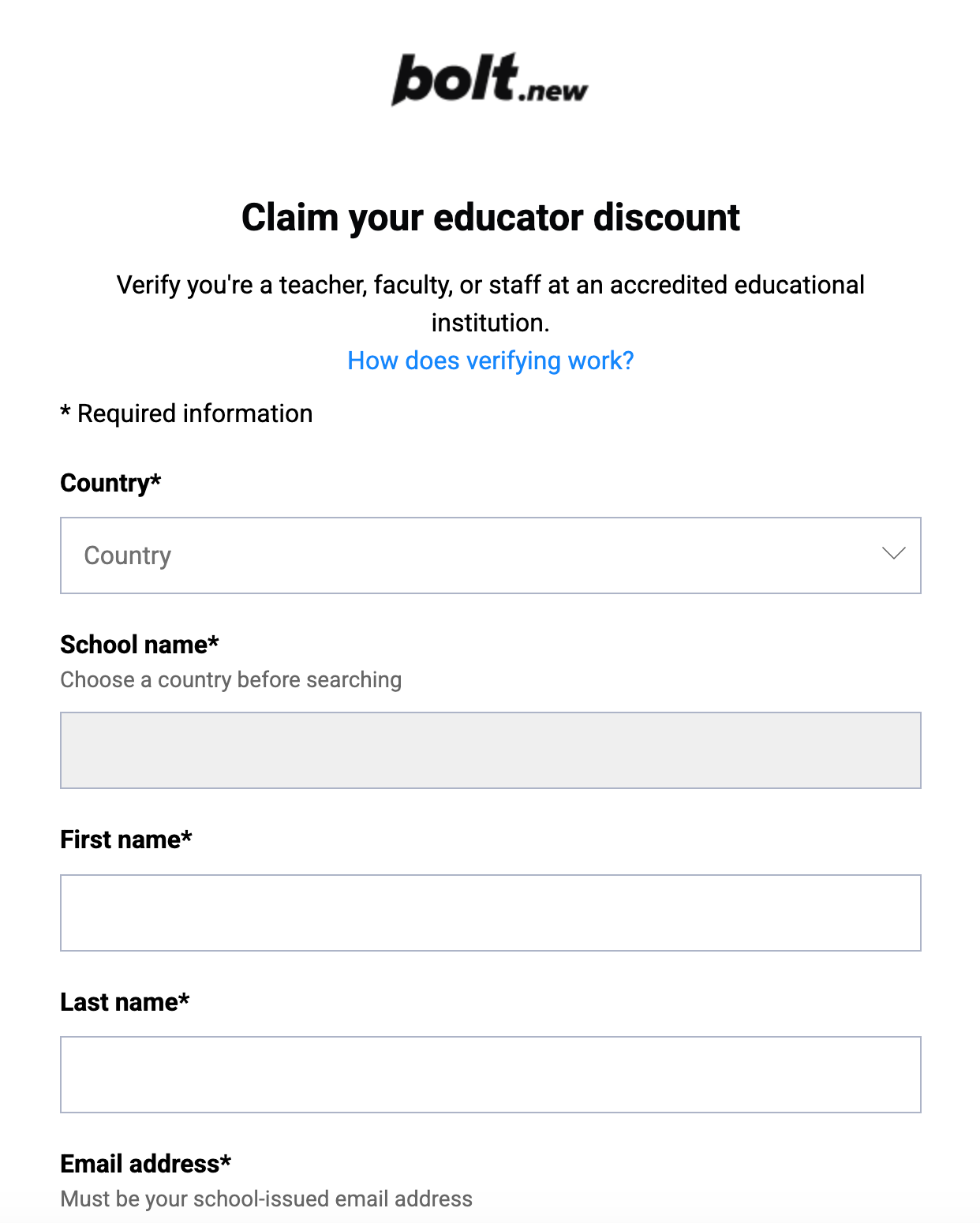This screenshot has width=980, height=1223.
Task: Click the chevron arrow in Country field
Action: tap(893, 554)
